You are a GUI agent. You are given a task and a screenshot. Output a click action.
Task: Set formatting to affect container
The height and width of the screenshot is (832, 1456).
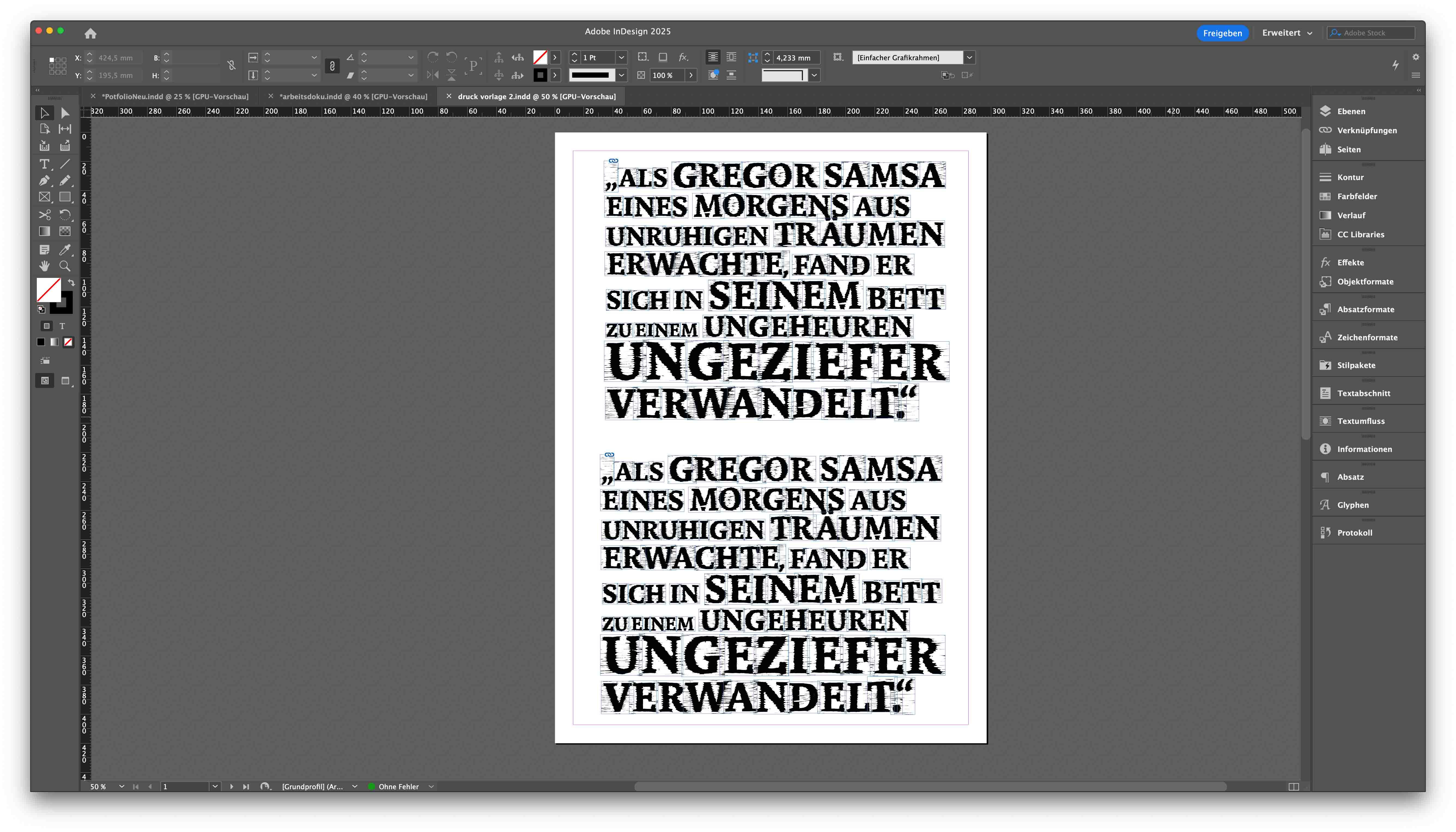tap(47, 326)
